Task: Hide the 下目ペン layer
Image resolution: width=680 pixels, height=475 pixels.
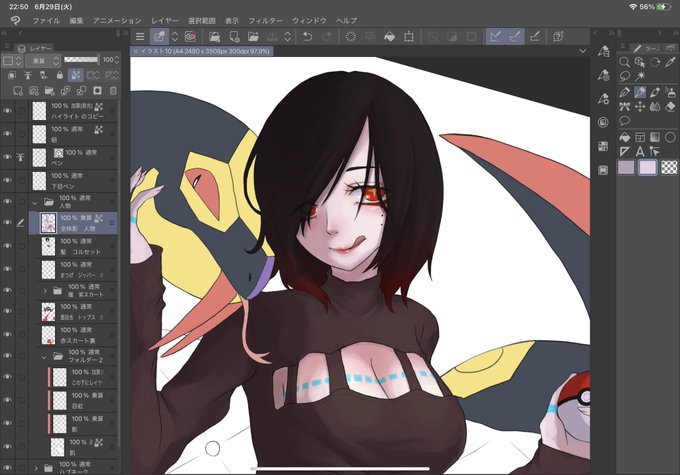Action: coord(7,180)
